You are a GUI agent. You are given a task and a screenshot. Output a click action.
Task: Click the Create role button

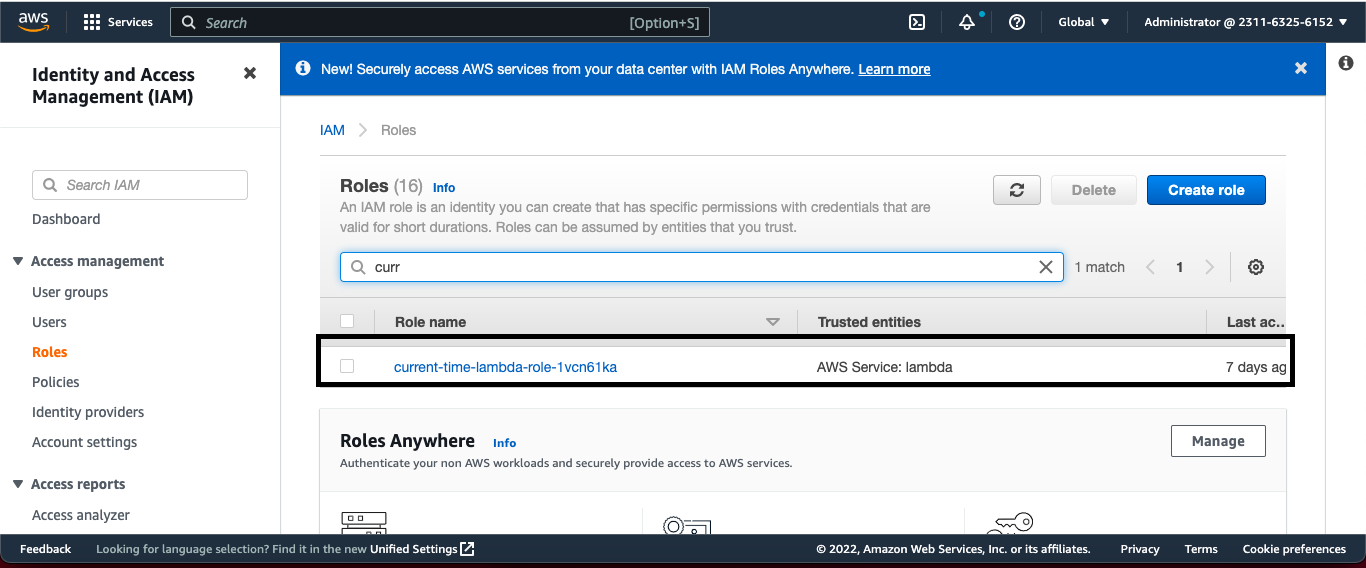tap(1206, 190)
